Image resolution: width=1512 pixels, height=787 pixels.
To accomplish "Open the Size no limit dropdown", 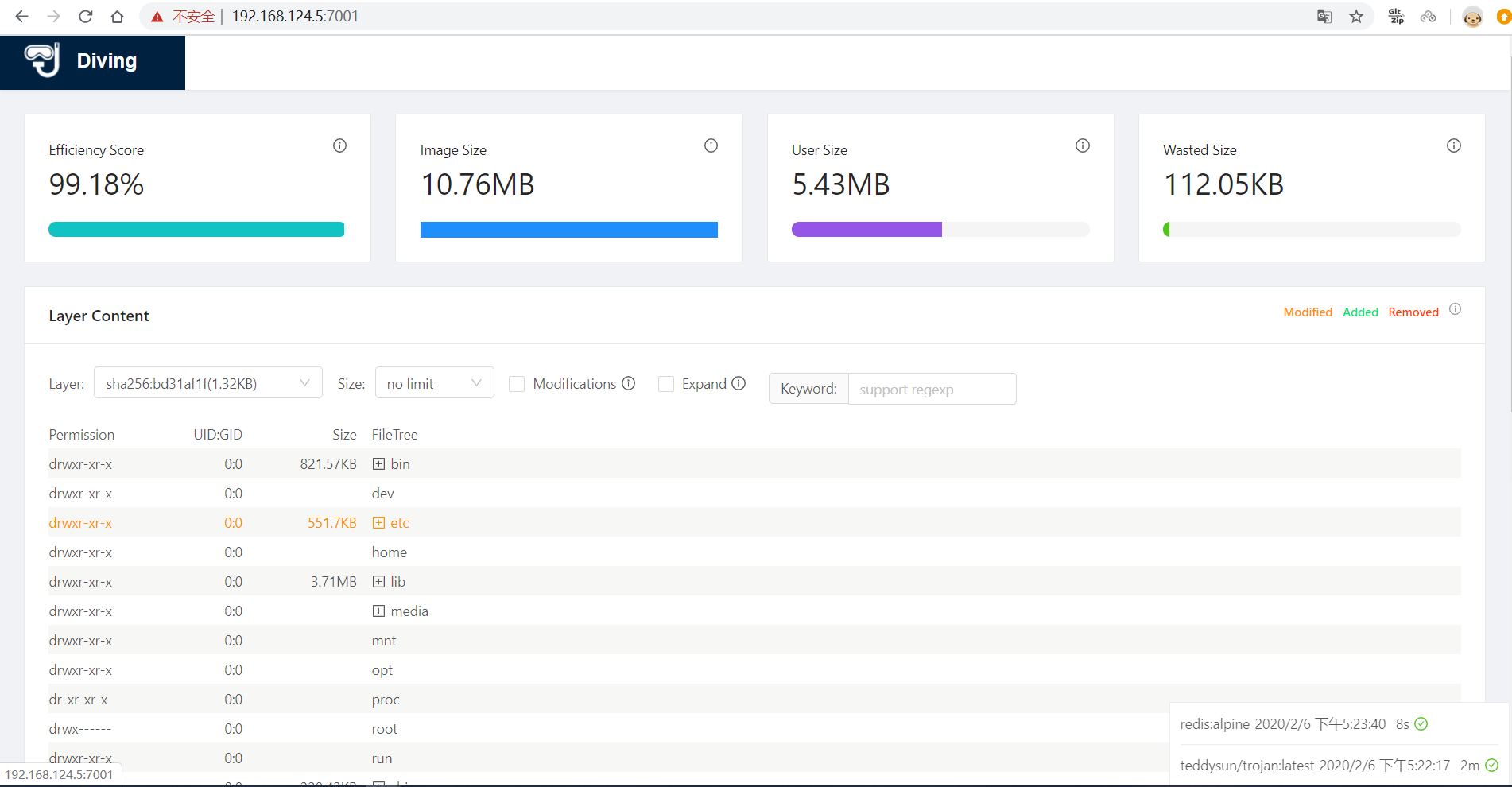I will pos(434,383).
